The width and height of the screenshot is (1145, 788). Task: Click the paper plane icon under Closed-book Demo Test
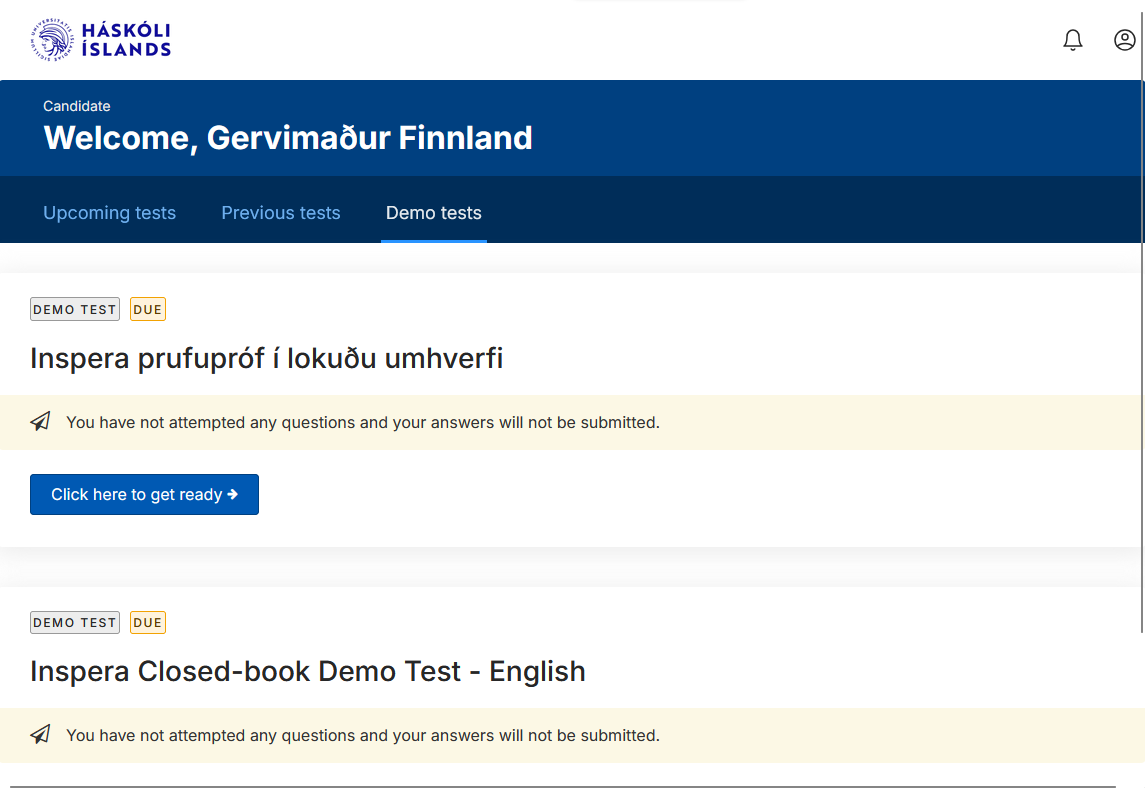(40, 735)
